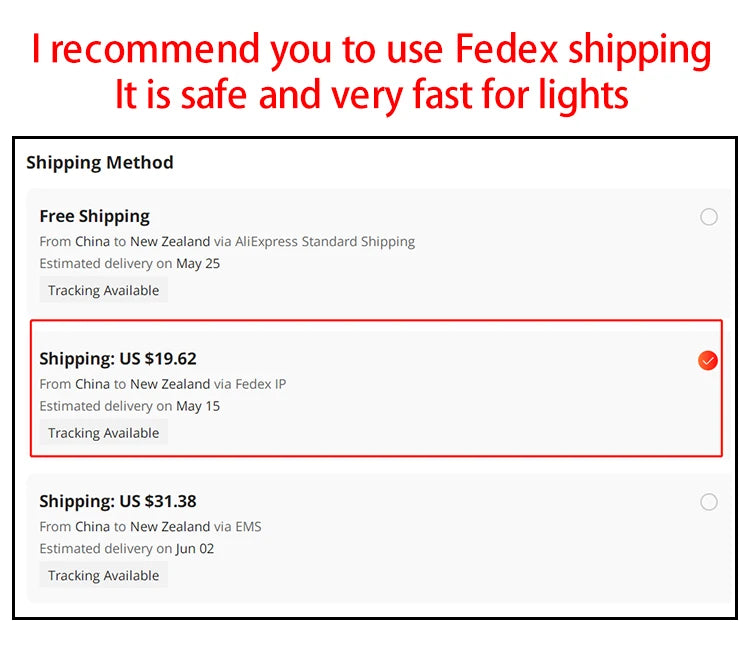Click the "Shipping: US $19.62" title
The width and height of the screenshot is (750, 650).
coord(118,359)
